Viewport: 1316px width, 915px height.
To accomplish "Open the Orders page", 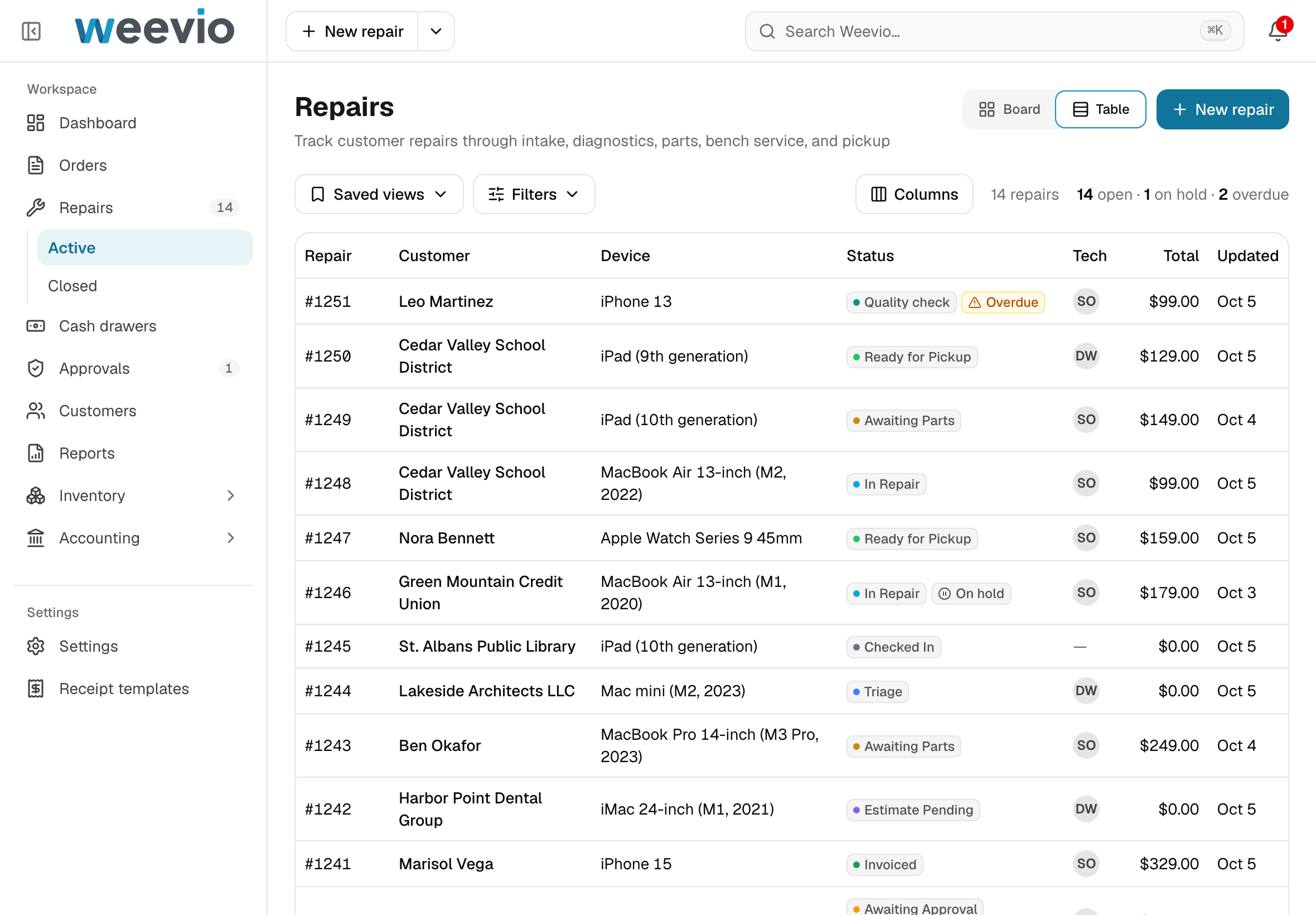I will point(133,165).
